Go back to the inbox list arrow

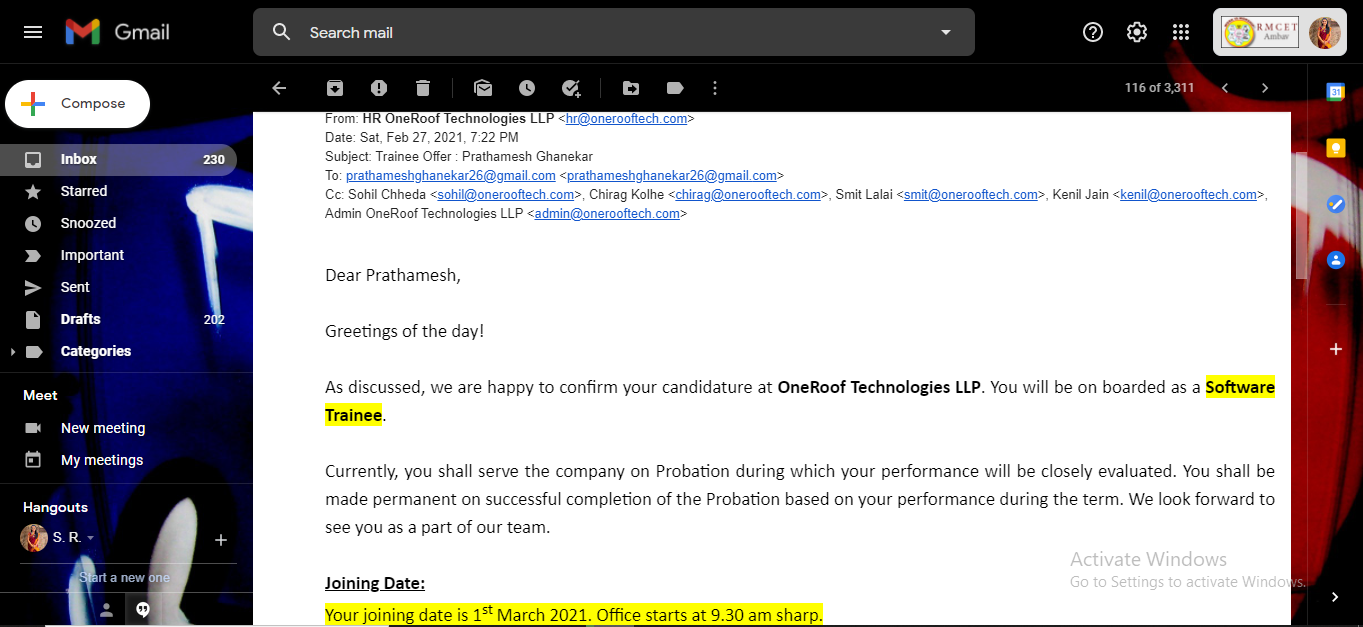point(279,88)
